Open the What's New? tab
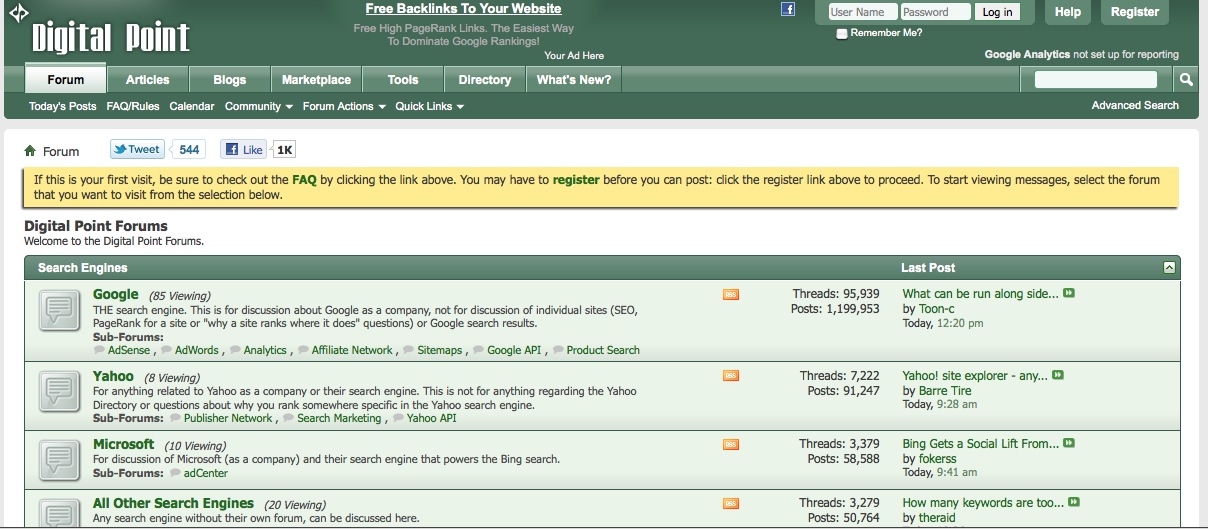This screenshot has height=529, width=1208. pyautogui.click(x=574, y=80)
